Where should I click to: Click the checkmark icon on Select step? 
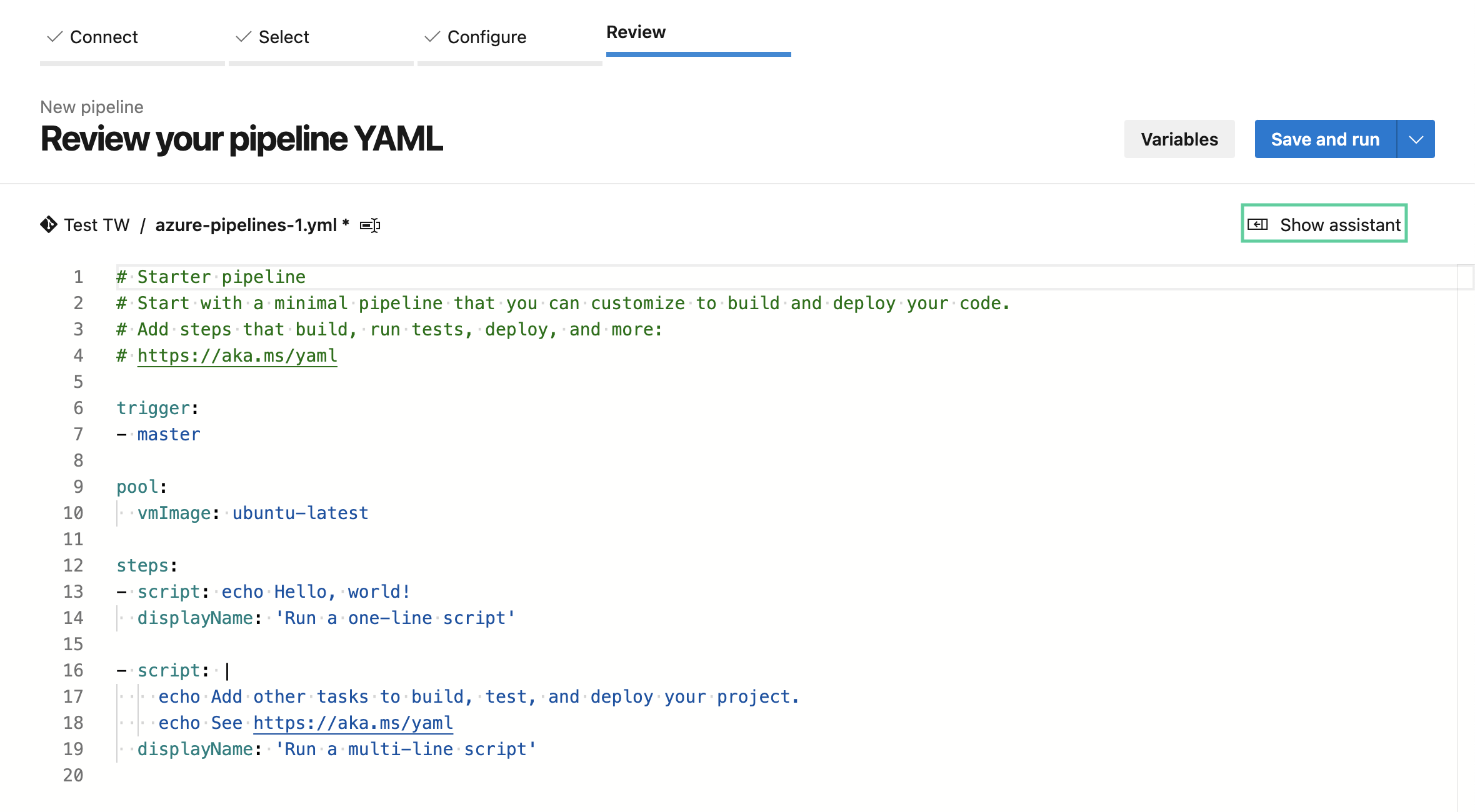pyautogui.click(x=244, y=37)
